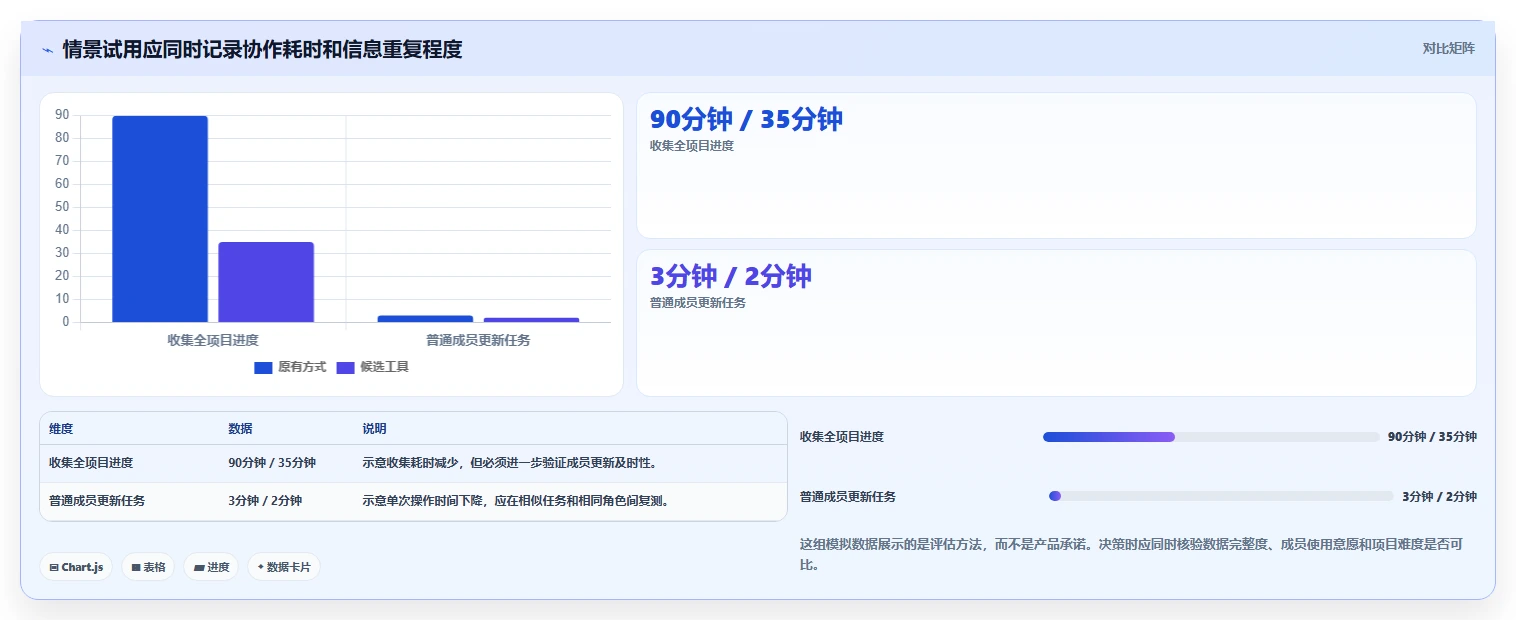Viewport: 1516px width, 620px height.
Task: Click the lightning icon beside the header title
Action: [48, 50]
